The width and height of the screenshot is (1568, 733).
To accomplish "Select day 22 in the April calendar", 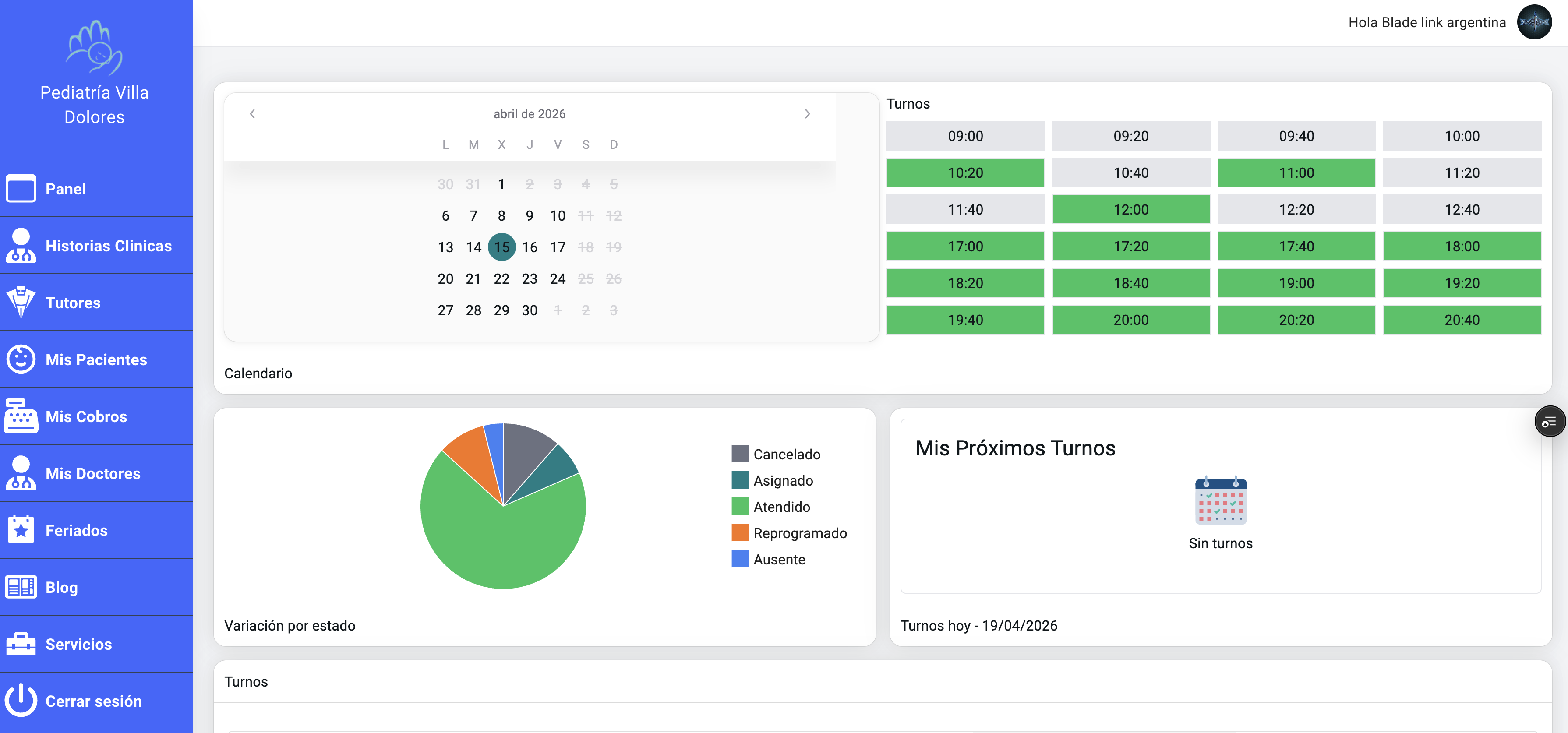I will click(x=501, y=278).
